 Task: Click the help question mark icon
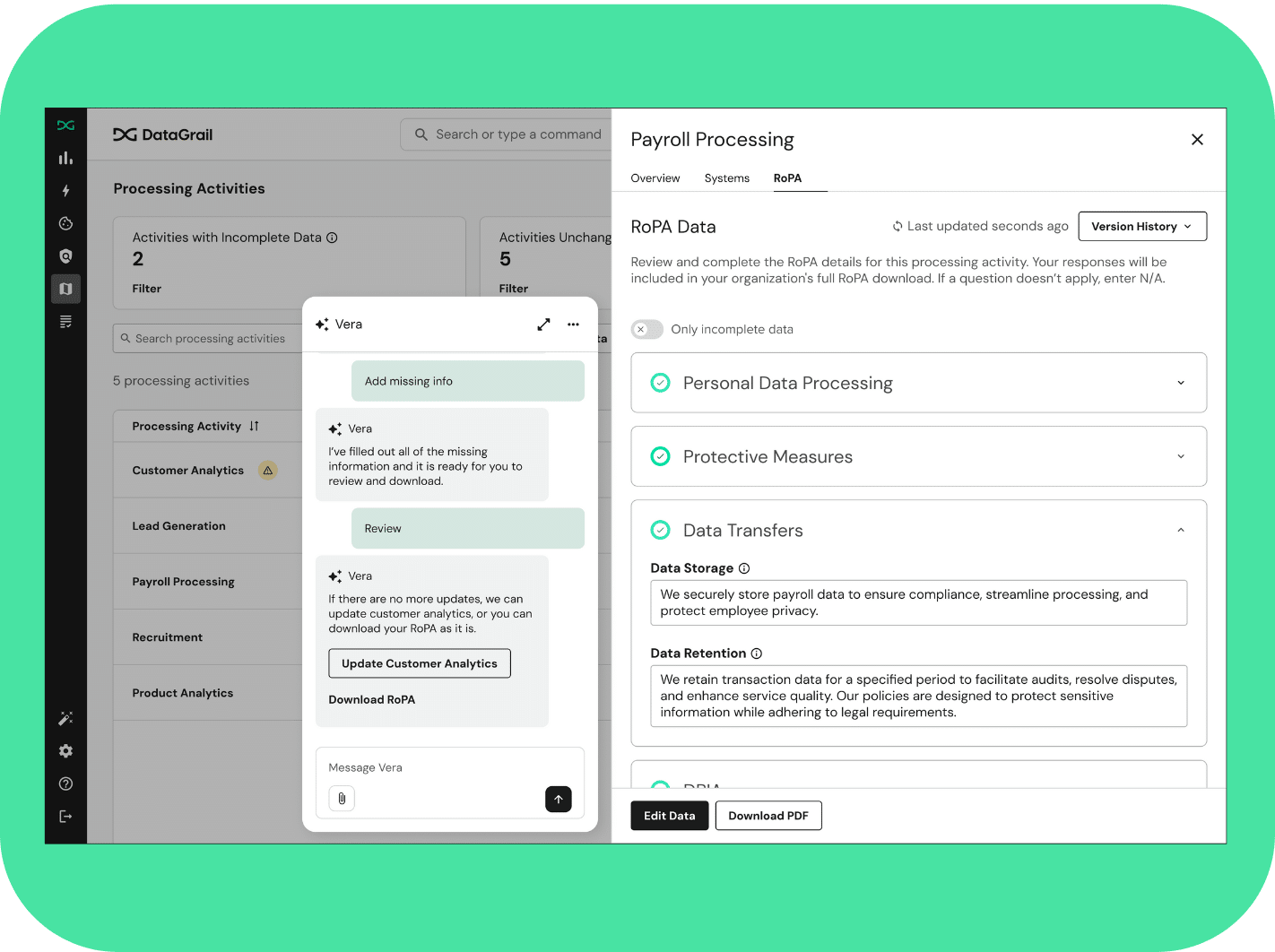(65, 783)
